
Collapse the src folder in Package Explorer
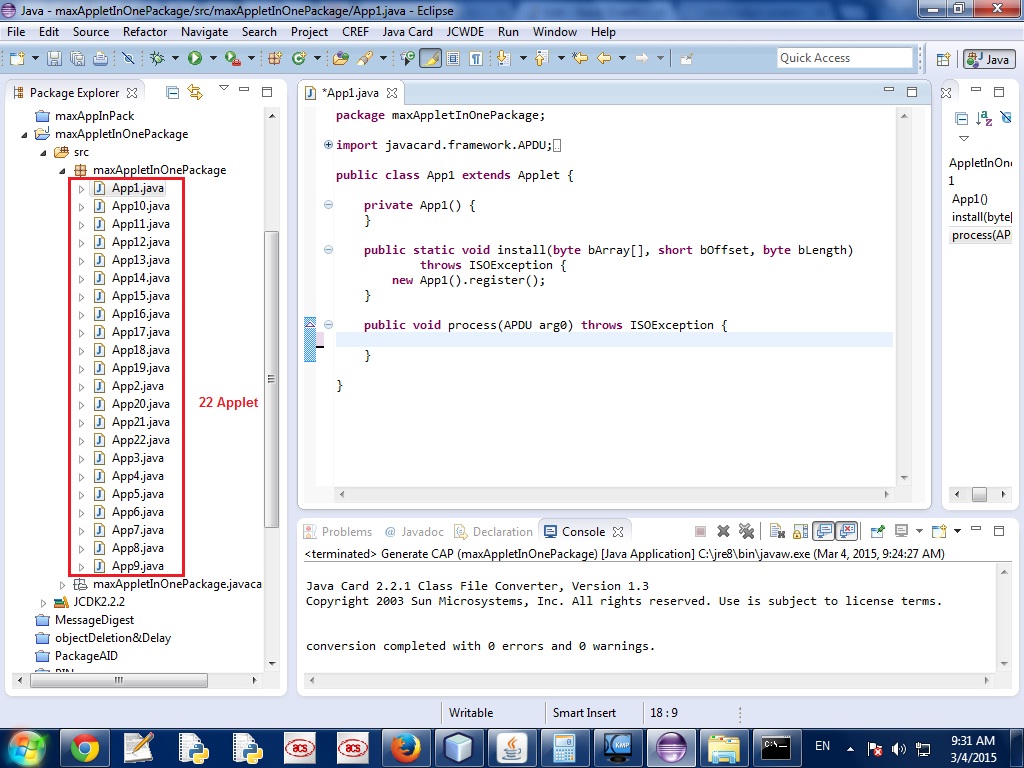[x=43, y=152]
